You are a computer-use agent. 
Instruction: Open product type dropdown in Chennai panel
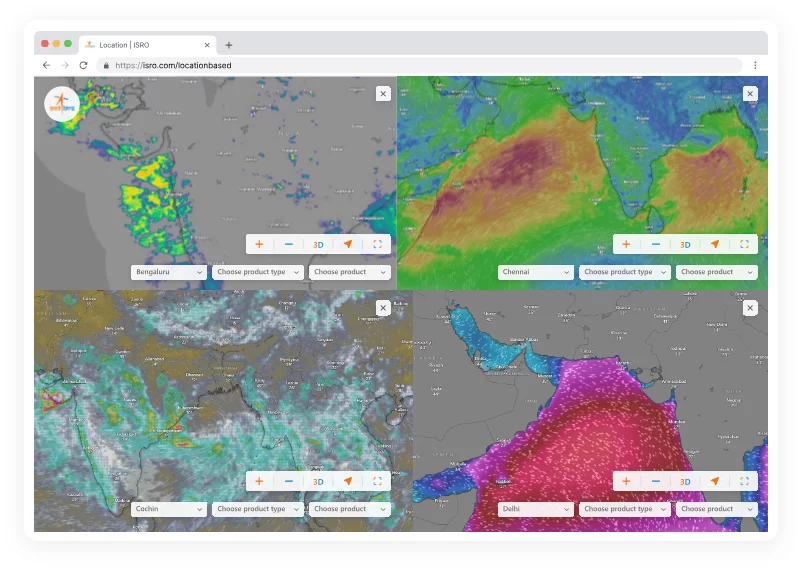pyautogui.click(x=624, y=272)
